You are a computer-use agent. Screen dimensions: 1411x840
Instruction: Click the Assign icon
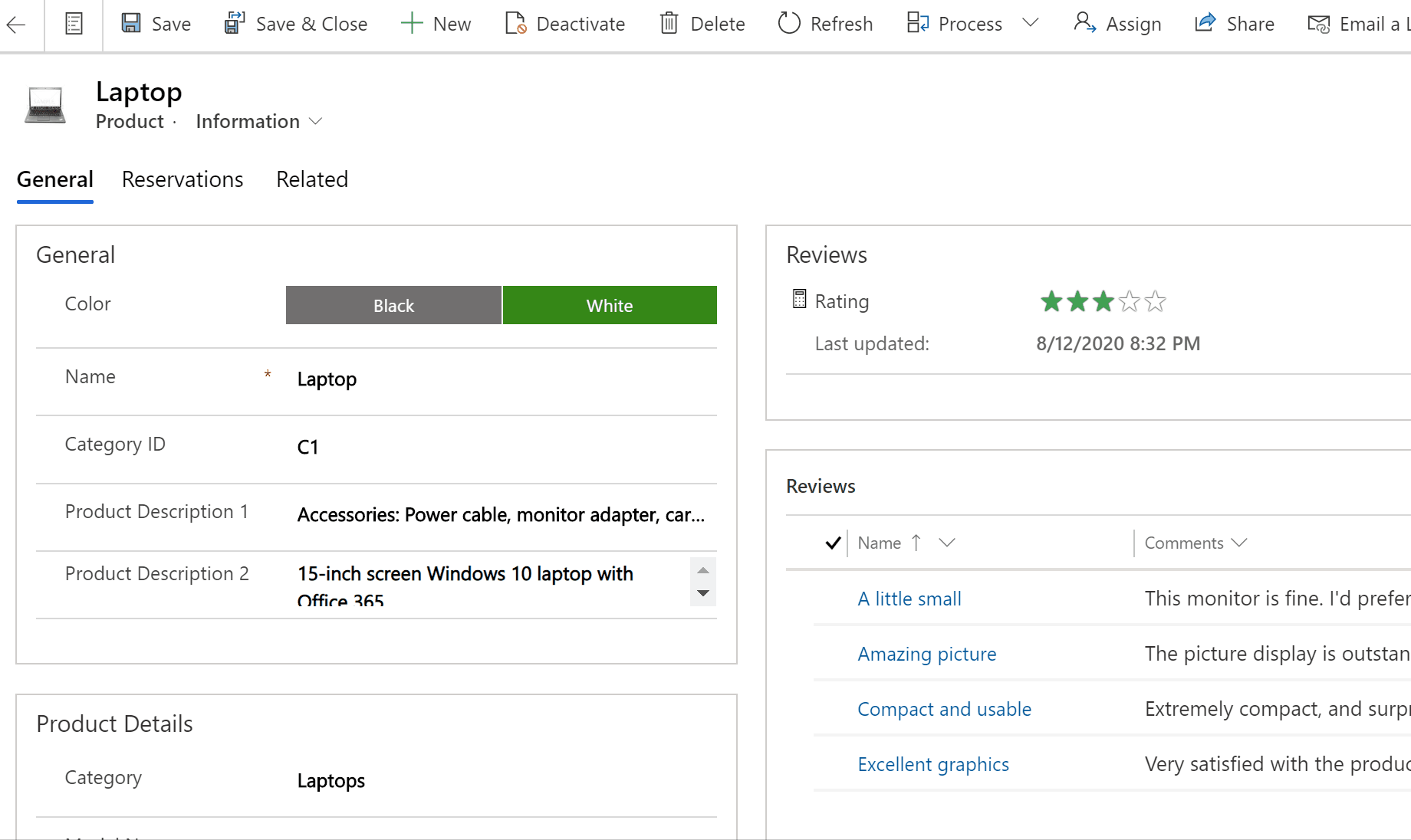pyautogui.click(x=1084, y=23)
